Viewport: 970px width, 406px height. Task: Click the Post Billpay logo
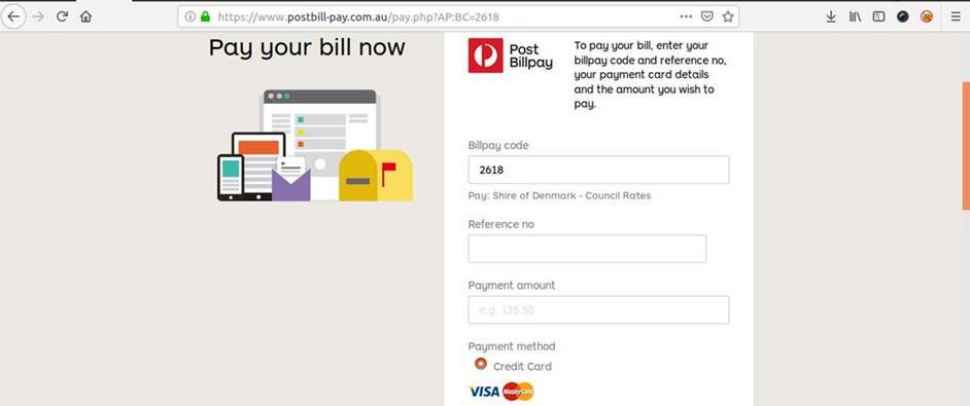(x=510, y=56)
